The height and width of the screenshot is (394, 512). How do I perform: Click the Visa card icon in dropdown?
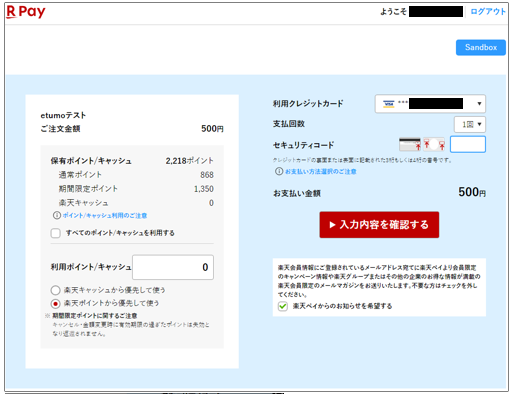tap(388, 104)
